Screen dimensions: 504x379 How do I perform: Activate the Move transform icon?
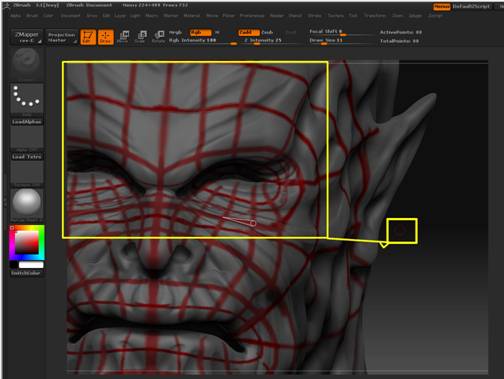pos(123,36)
